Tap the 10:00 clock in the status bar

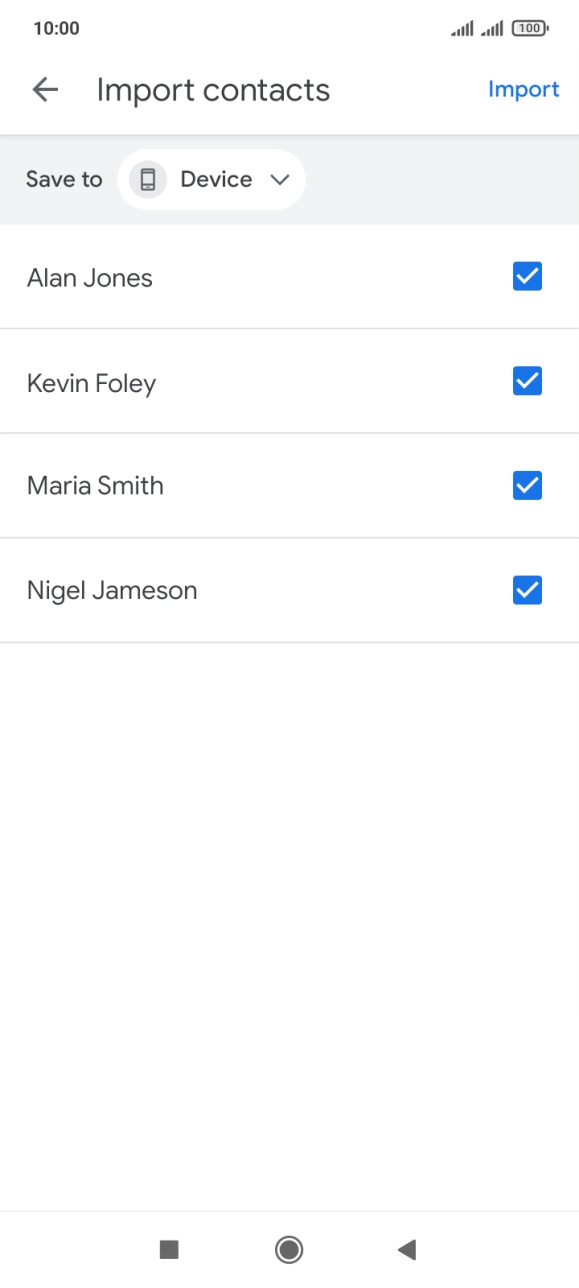pyautogui.click(x=57, y=28)
